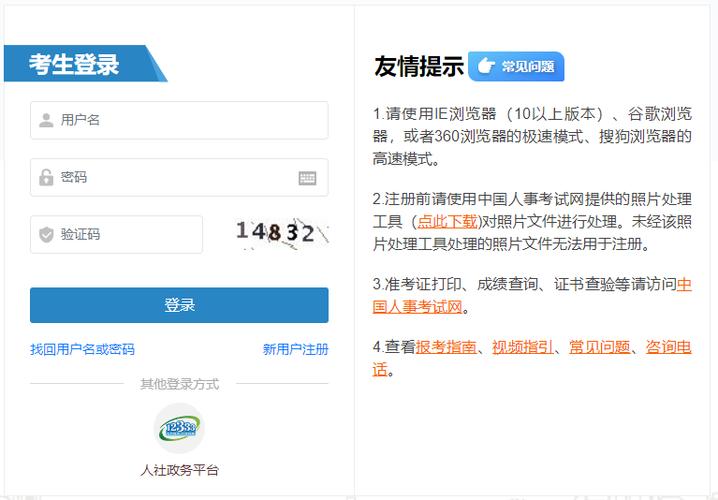
Task: Click the 友情提示 heading
Action: (x=419, y=66)
